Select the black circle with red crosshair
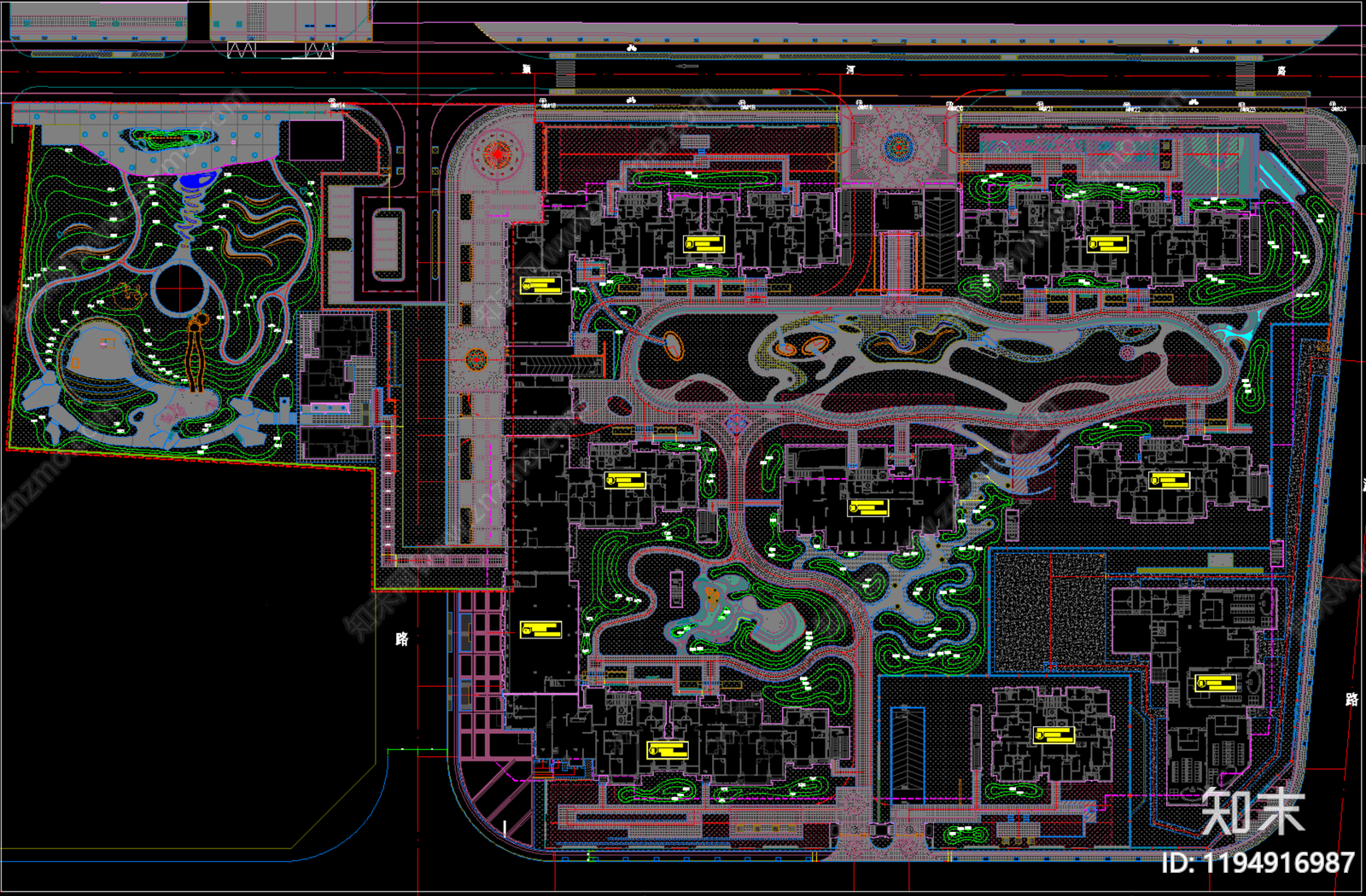 179,288
